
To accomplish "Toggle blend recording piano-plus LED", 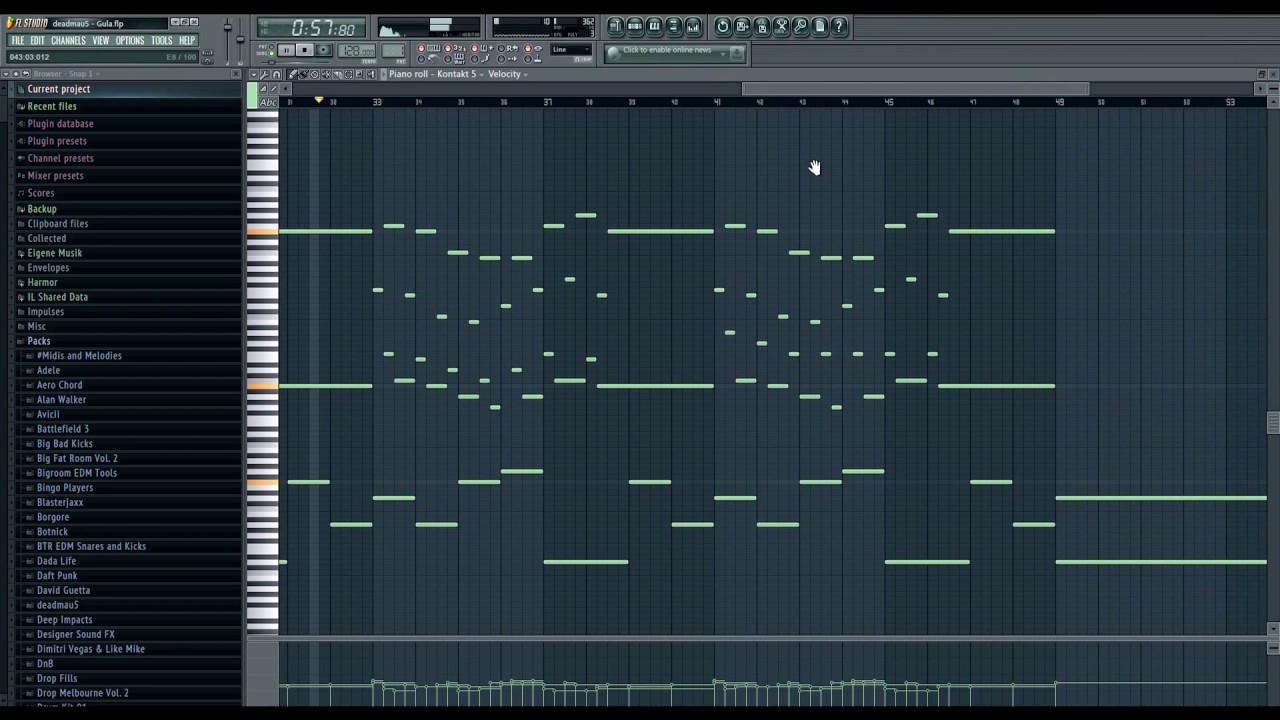I will (474, 49).
